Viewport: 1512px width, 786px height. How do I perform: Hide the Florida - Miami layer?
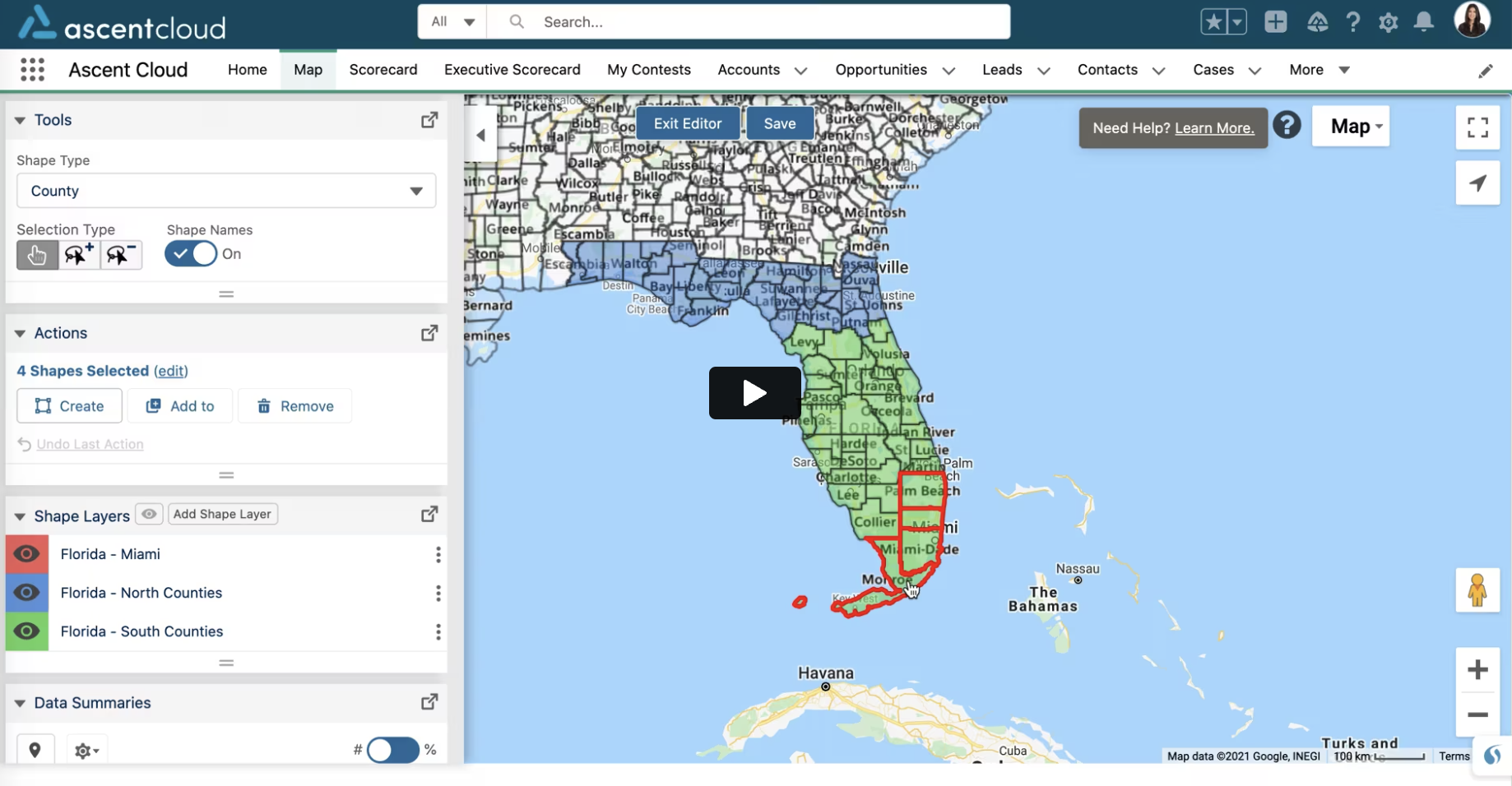click(26, 554)
